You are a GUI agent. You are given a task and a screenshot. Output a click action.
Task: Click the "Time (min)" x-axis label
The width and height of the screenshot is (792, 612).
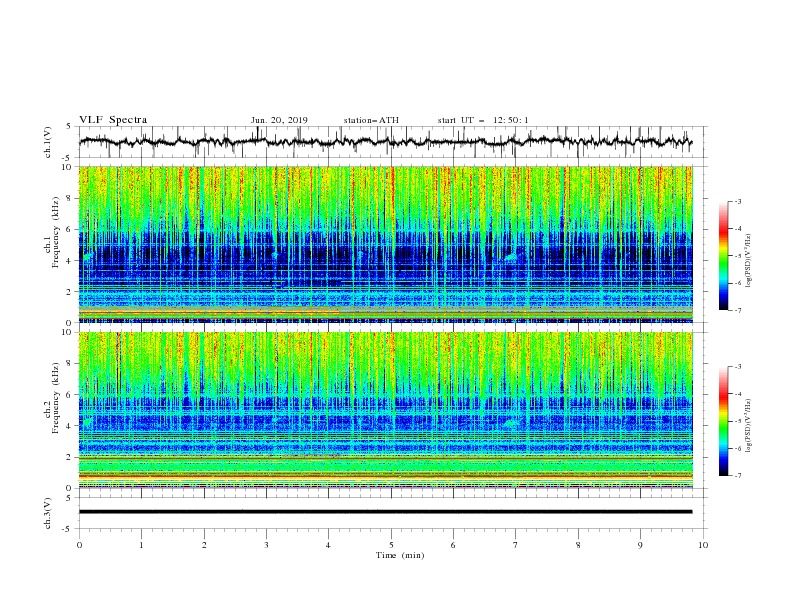click(x=400, y=555)
